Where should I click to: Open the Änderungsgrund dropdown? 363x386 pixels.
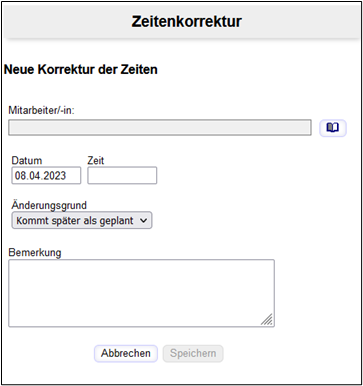(x=82, y=220)
